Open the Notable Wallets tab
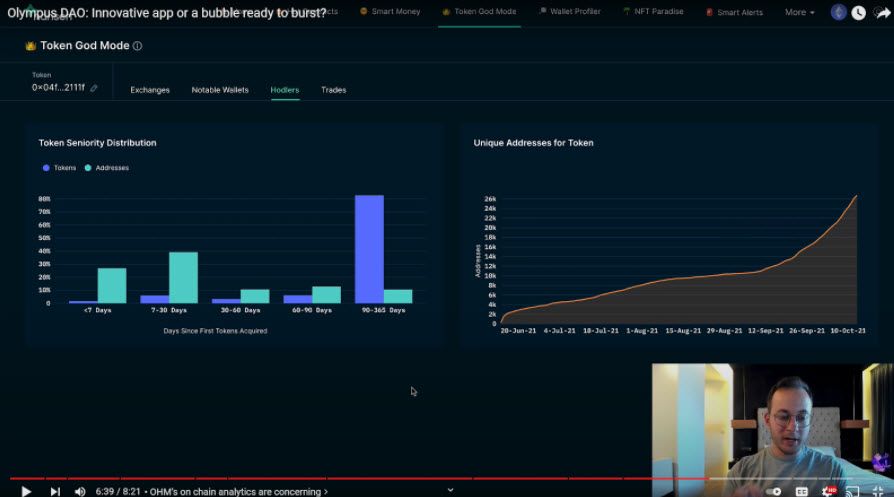The width and height of the screenshot is (894, 497). [220, 90]
